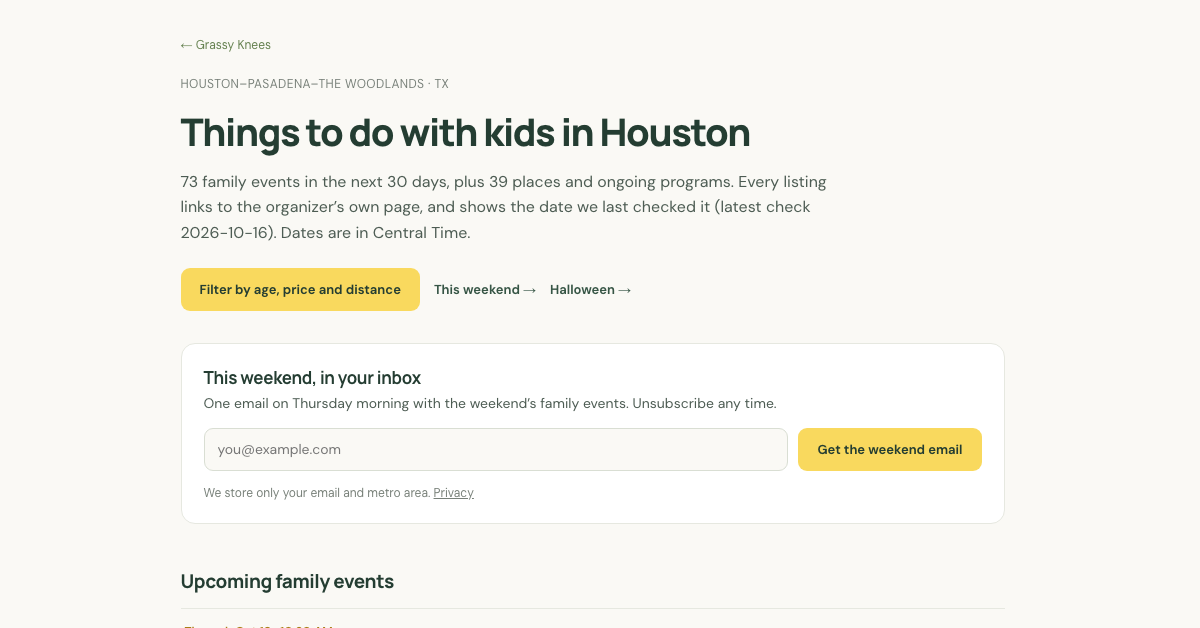Click the Upcoming family events heading
1200x628 pixels.
[x=287, y=581]
